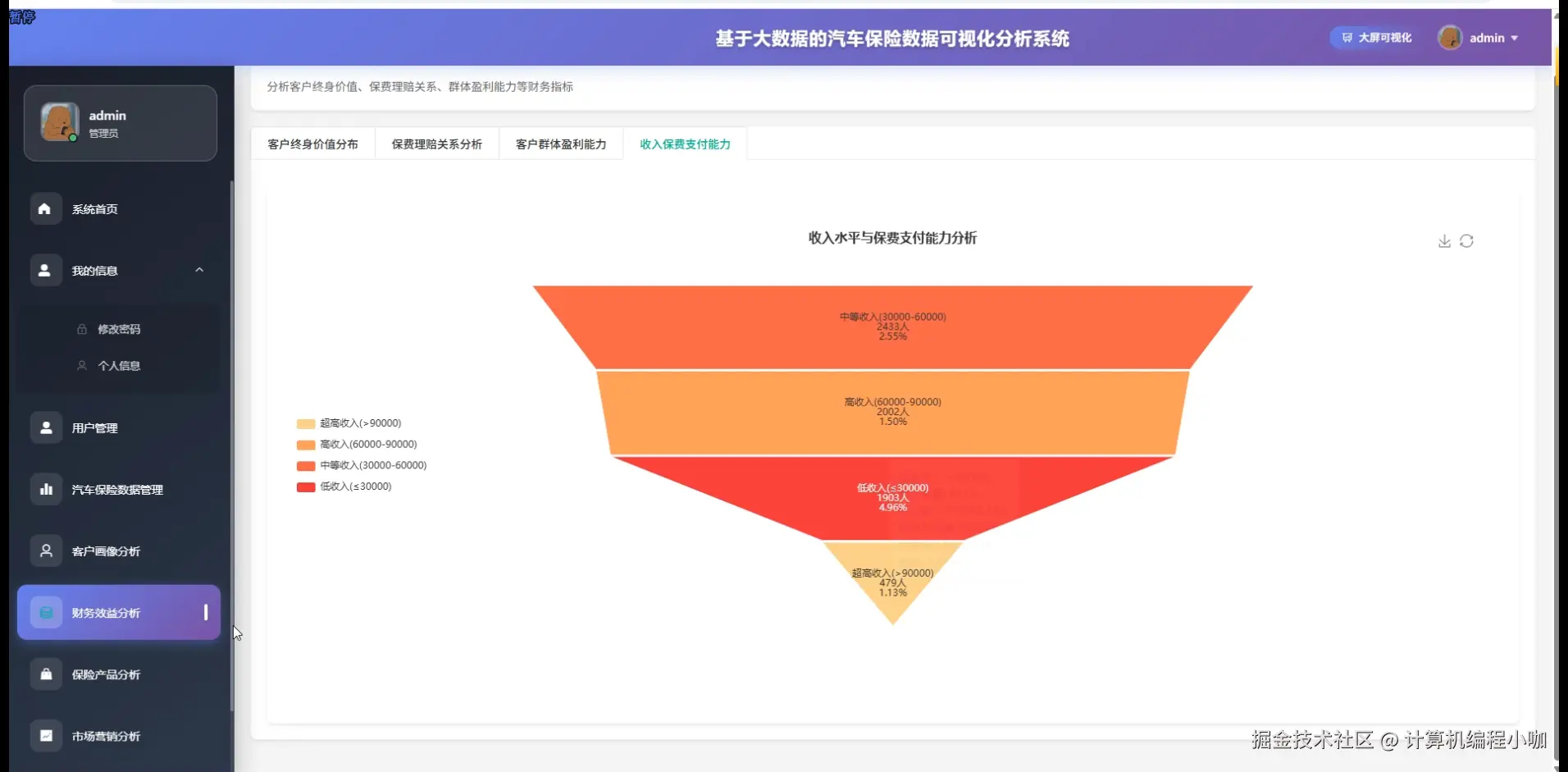Open the admin dropdown arrow in header
The width and height of the screenshot is (1568, 772).
click(1515, 39)
